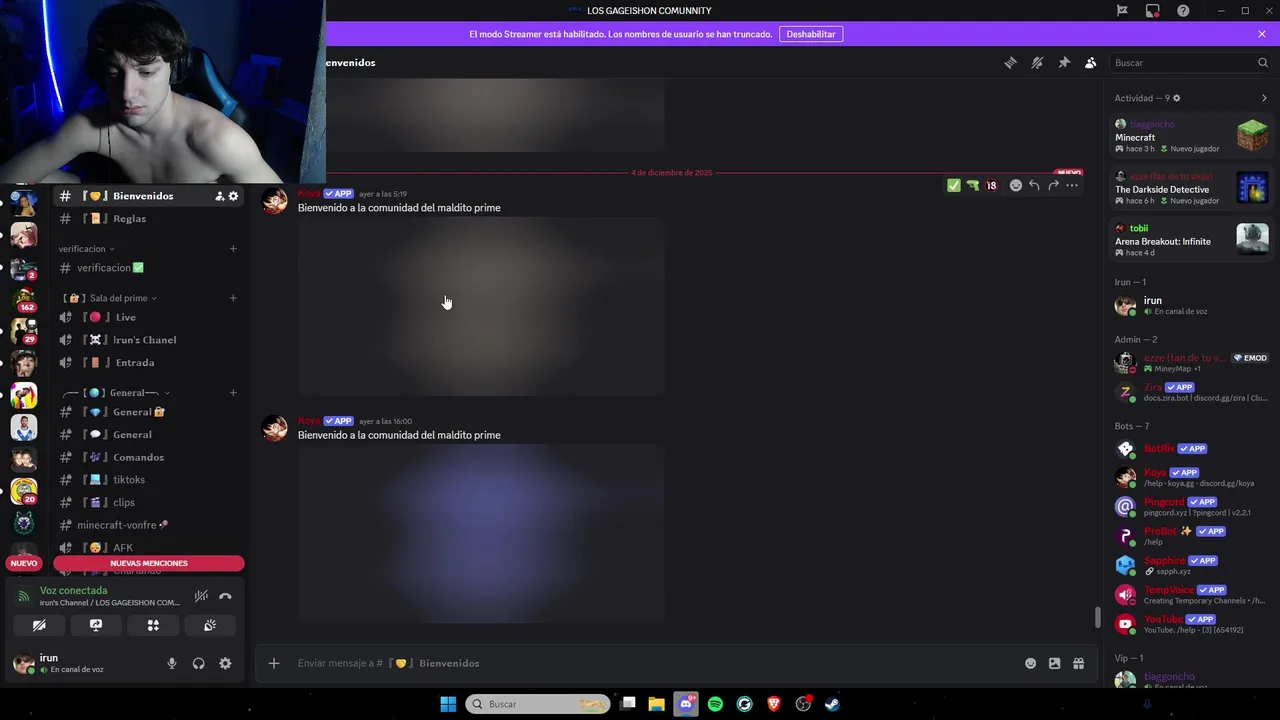
Task: Click the NUEVO server list indicator
Action: pyautogui.click(x=24, y=563)
